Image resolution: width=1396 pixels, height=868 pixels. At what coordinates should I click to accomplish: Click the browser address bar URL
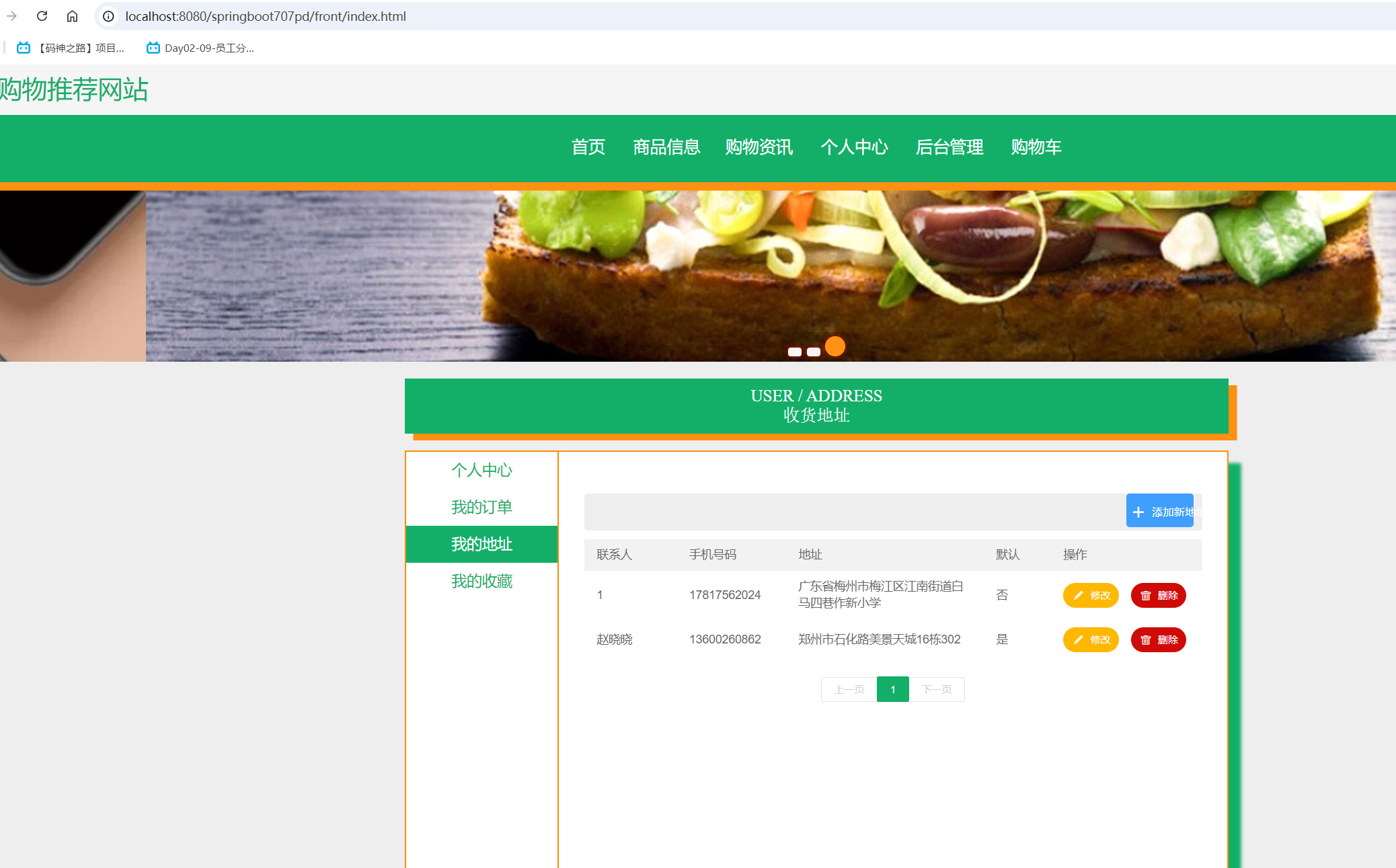pyautogui.click(x=266, y=16)
